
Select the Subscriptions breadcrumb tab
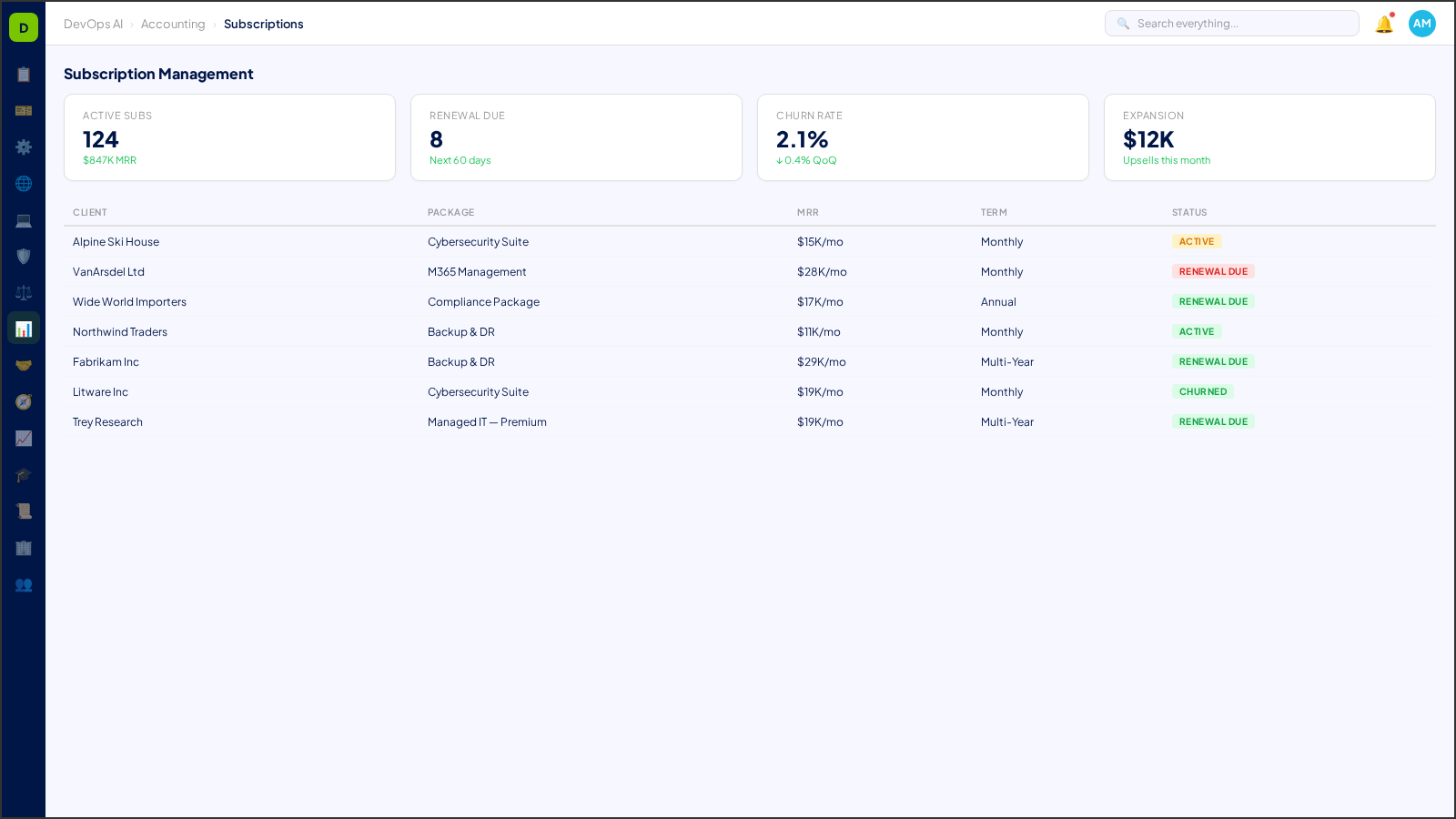pos(264,24)
